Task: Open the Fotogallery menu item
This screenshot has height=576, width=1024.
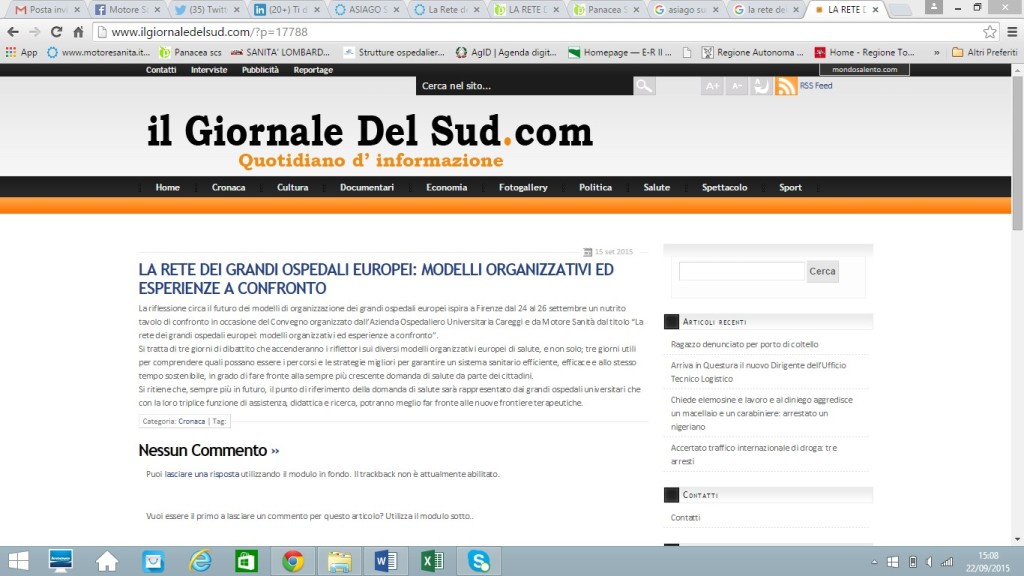Action: click(523, 187)
